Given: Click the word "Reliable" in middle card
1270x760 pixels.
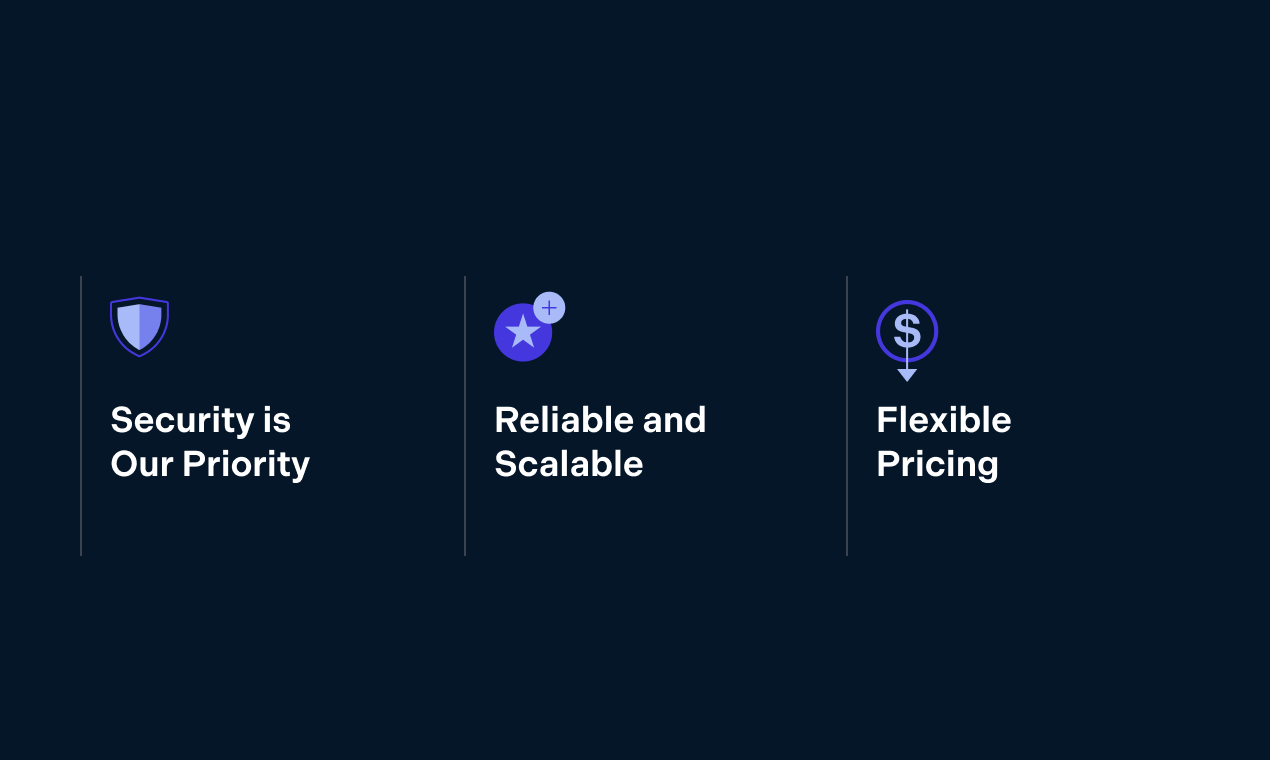Looking at the screenshot, I should click(x=563, y=420).
